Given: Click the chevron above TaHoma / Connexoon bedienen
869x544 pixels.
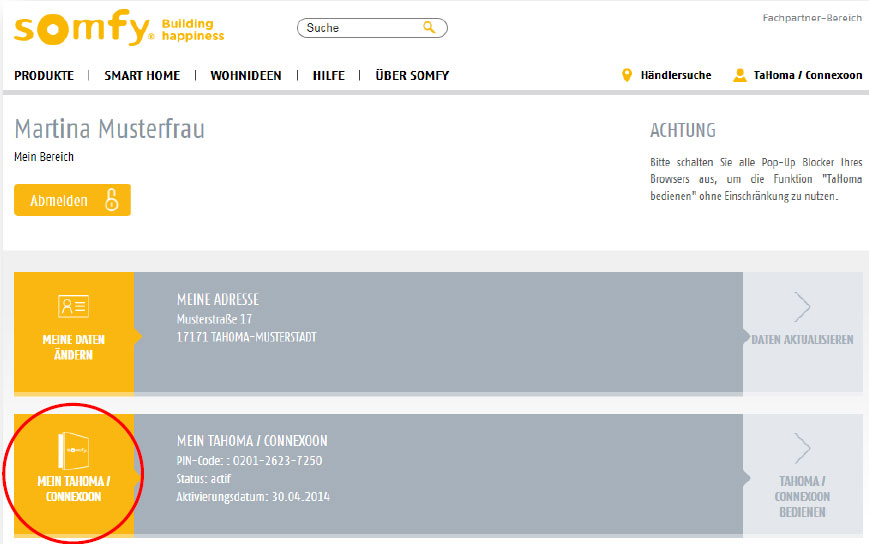Looking at the screenshot, I should (802, 448).
